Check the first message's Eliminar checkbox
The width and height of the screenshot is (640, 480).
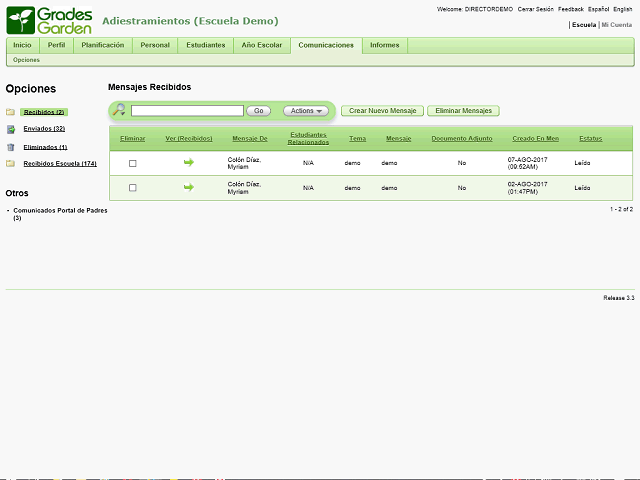click(x=132, y=163)
